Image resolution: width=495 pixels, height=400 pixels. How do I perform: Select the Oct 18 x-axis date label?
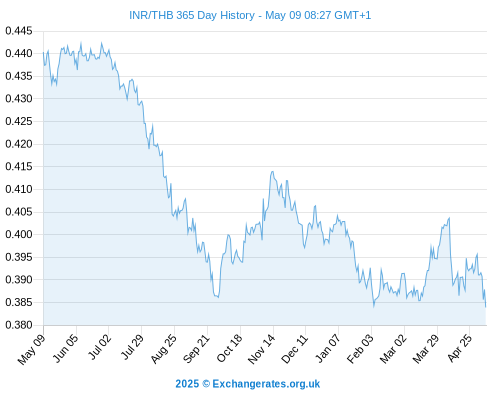[x=230, y=348]
